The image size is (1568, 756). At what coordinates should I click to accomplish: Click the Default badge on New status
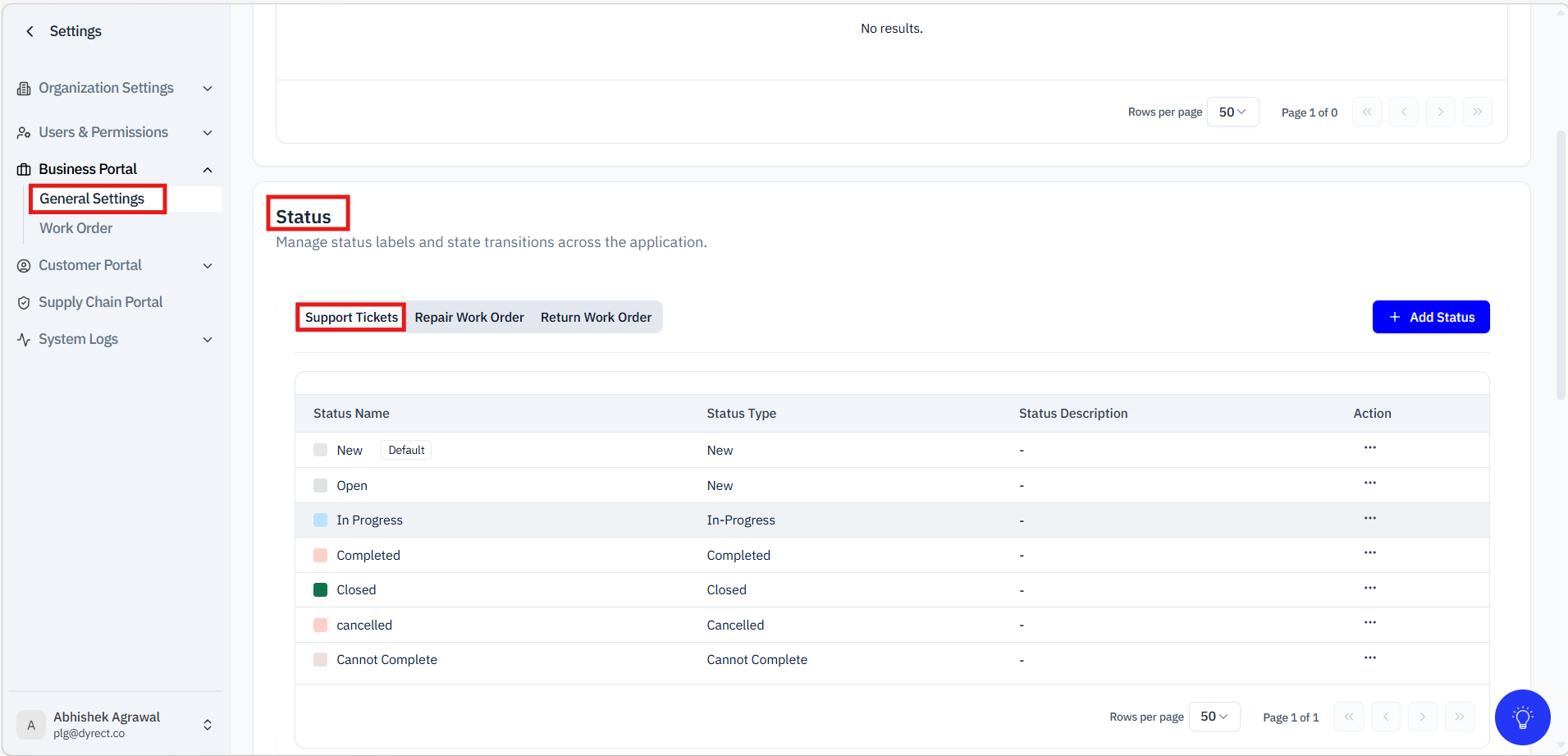pyautogui.click(x=406, y=450)
